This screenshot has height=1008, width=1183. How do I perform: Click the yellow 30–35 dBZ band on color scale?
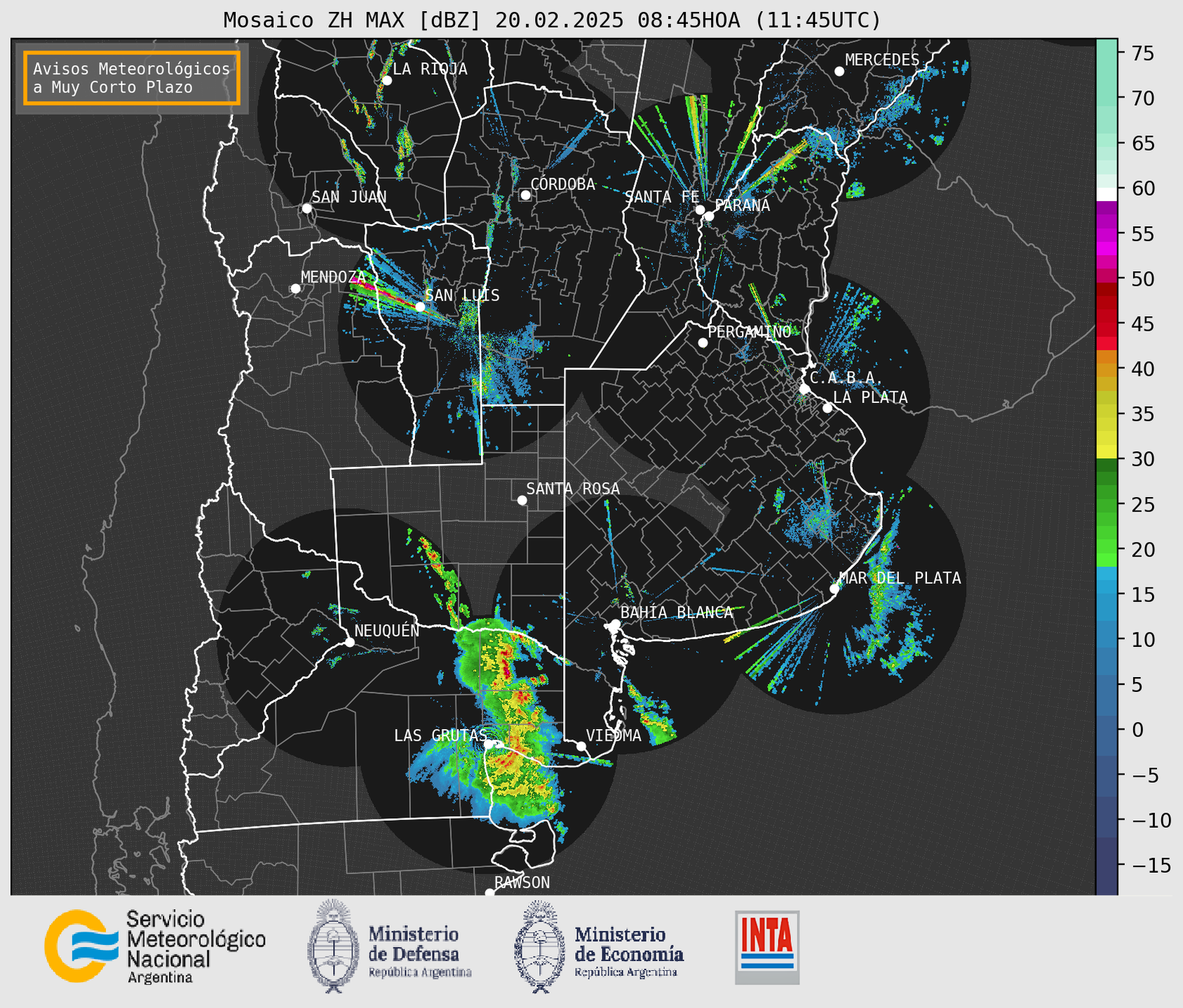click(1107, 436)
